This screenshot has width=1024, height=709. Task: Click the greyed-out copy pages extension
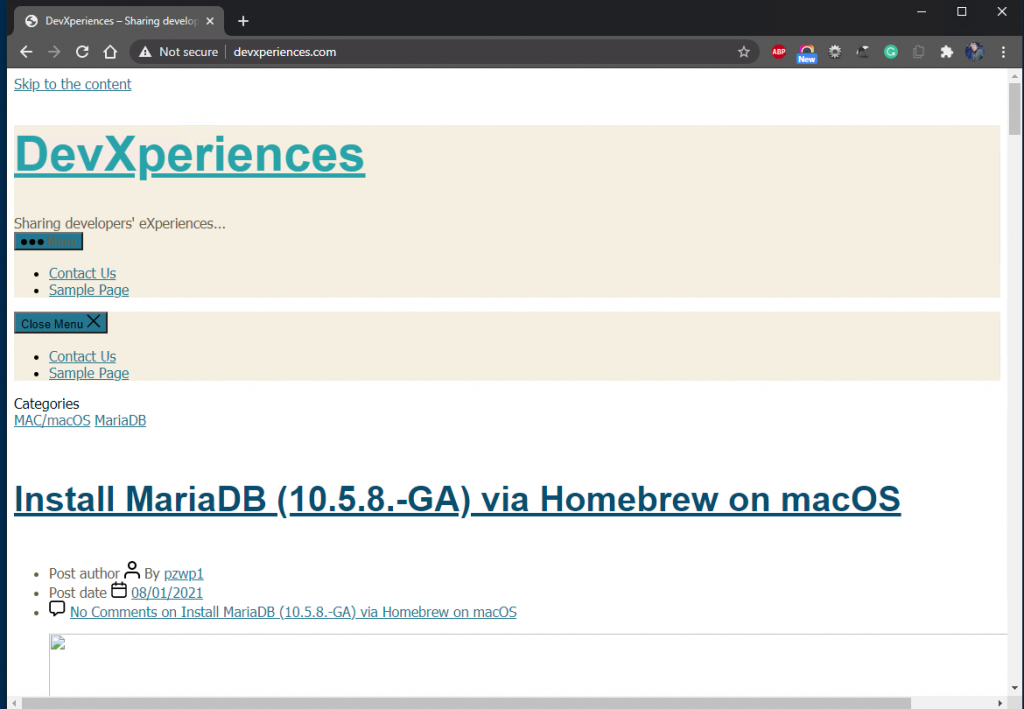point(919,52)
